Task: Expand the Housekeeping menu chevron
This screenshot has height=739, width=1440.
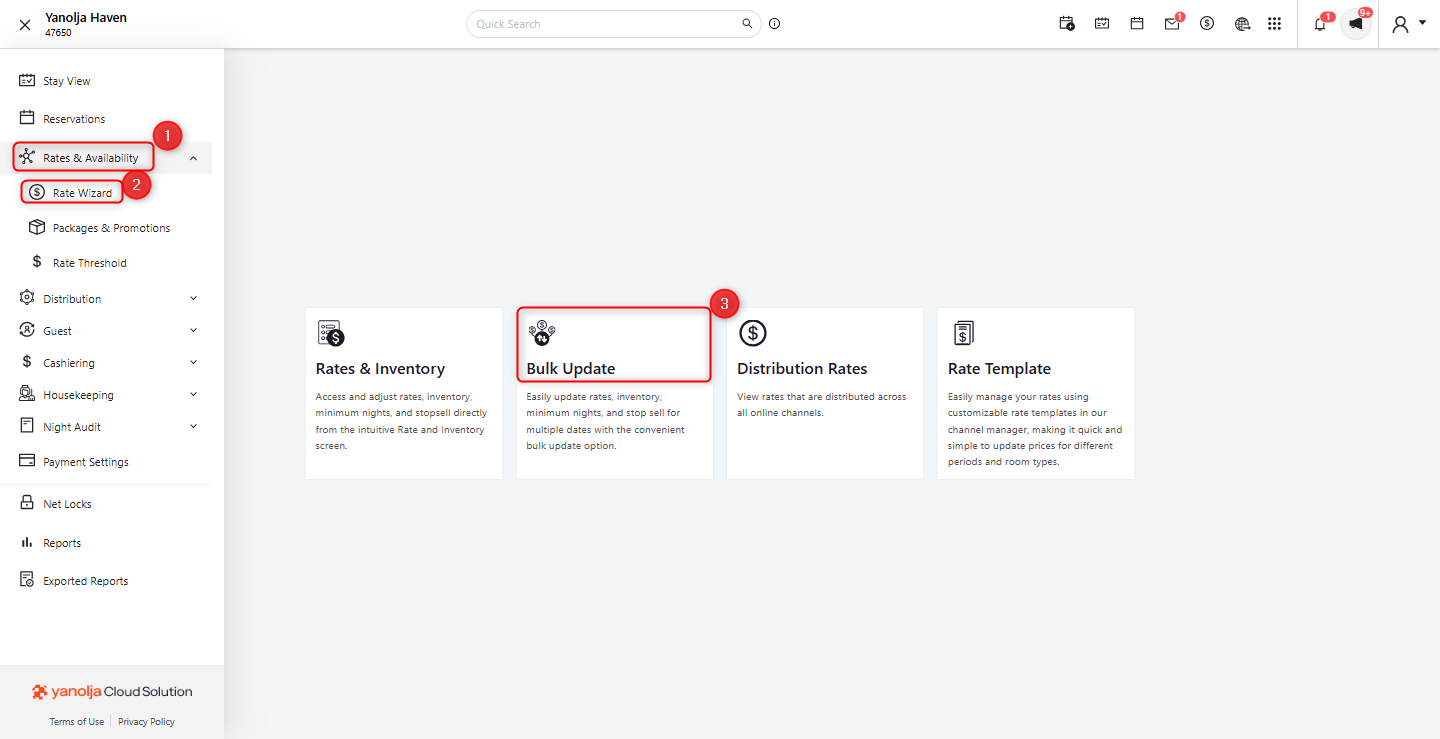Action: (193, 394)
